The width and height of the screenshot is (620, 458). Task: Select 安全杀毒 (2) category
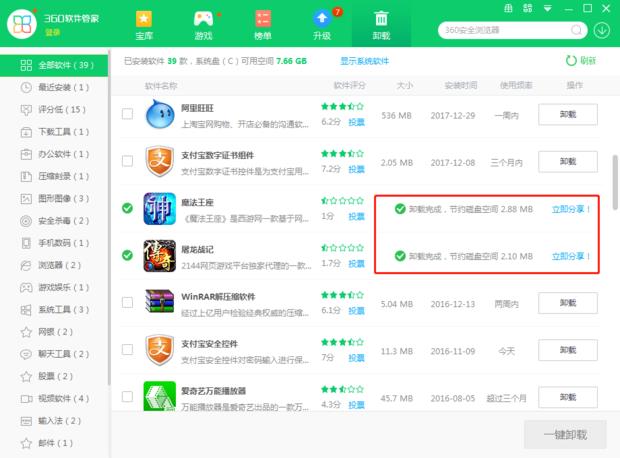click(54, 221)
